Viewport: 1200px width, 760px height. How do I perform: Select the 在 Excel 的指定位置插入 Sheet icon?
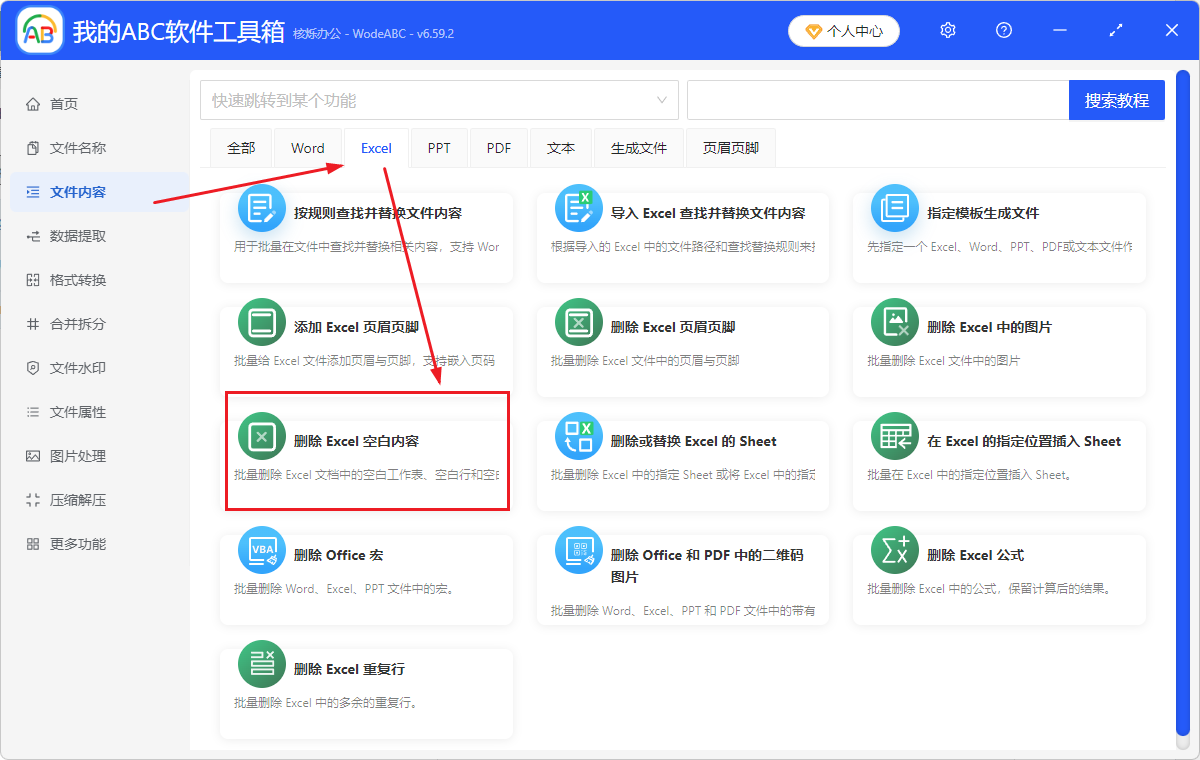pos(894,436)
